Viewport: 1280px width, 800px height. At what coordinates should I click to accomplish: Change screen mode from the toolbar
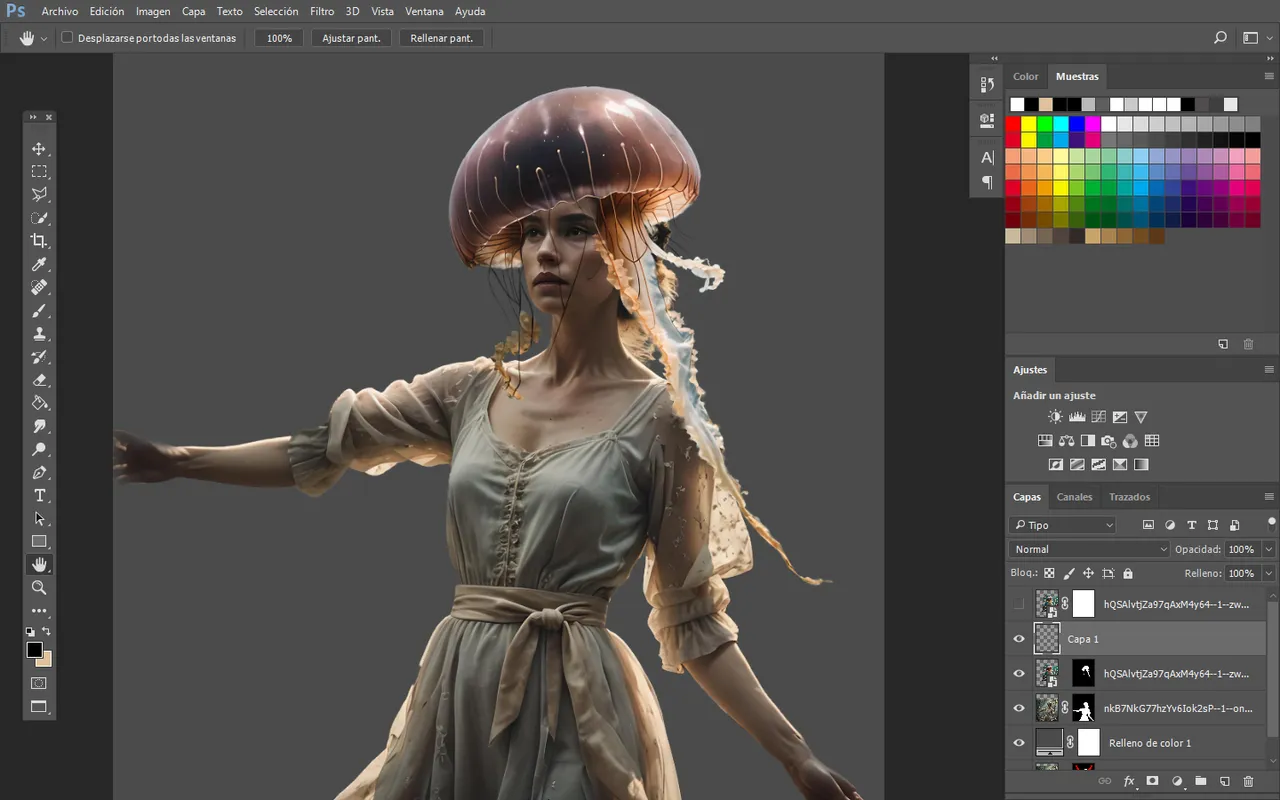pyautogui.click(x=39, y=707)
